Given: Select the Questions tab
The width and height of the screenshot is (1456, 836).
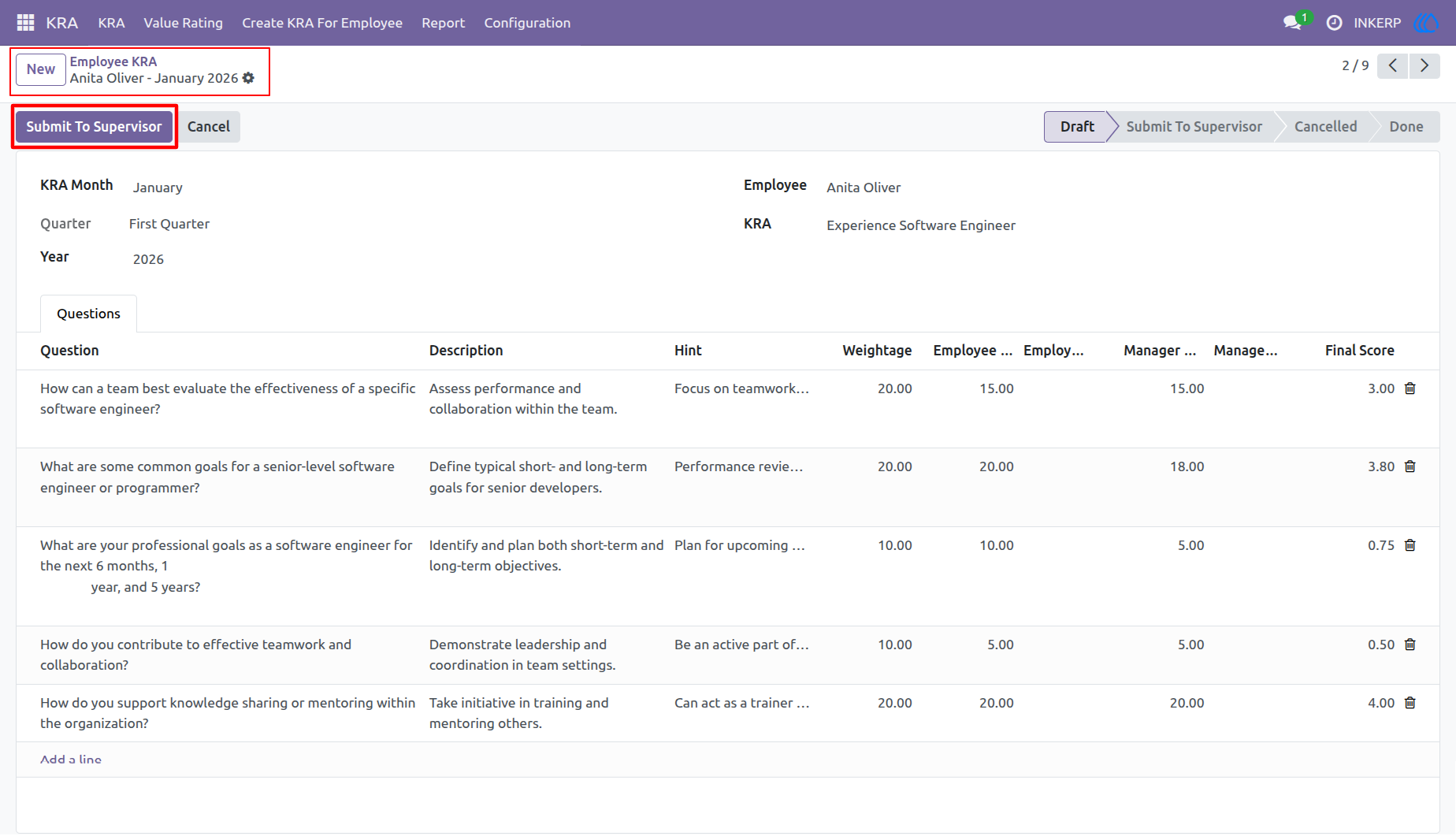Looking at the screenshot, I should 88,314.
